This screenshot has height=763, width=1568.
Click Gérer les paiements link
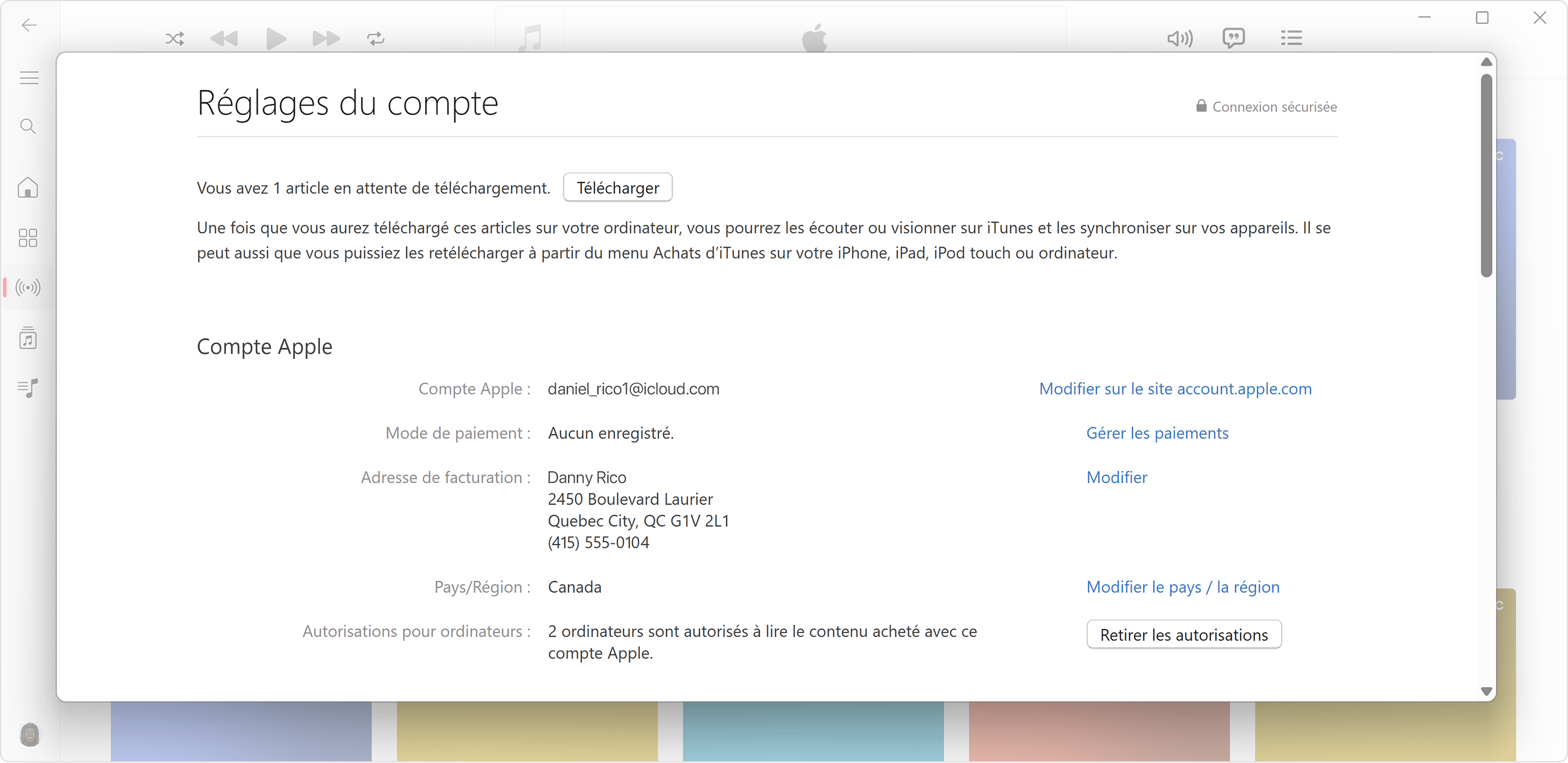[1158, 433]
